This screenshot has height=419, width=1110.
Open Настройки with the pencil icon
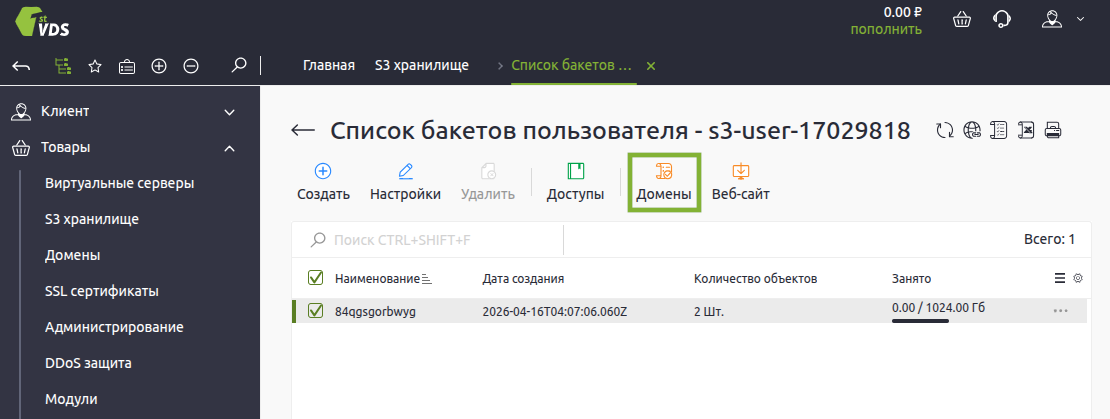pyautogui.click(x=405, y=171)
